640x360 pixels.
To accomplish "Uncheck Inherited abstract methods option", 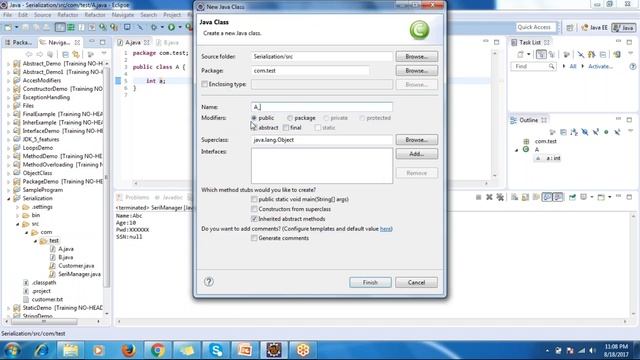I will (x=254, y=219).
